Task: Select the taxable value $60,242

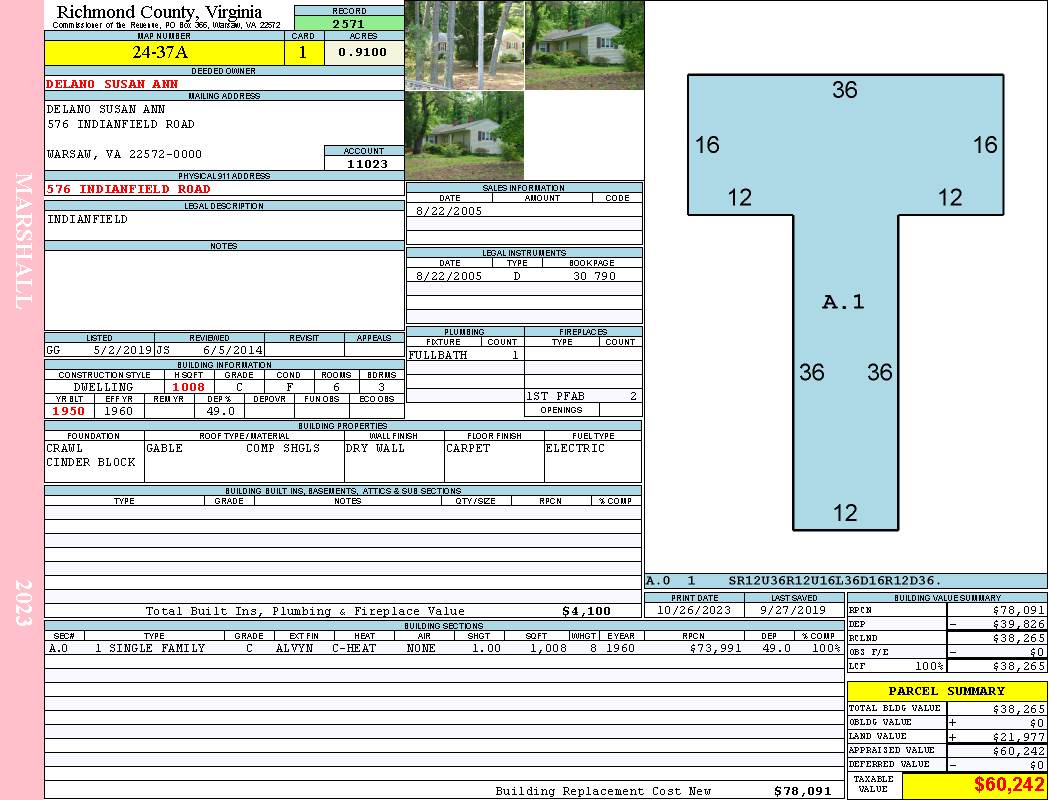Action: [1009, 786]
